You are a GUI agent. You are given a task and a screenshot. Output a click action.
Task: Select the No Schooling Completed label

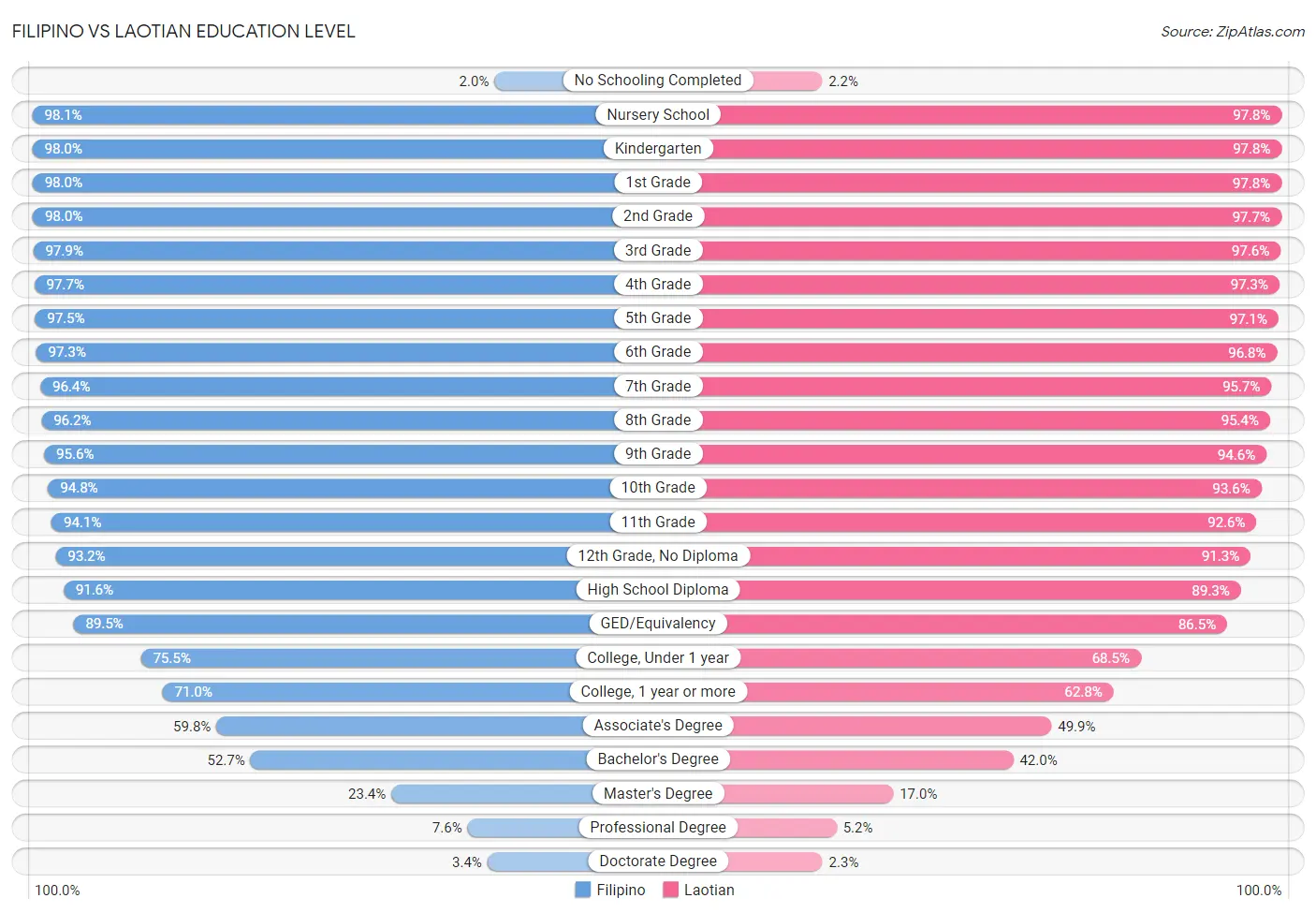[658, 81]
